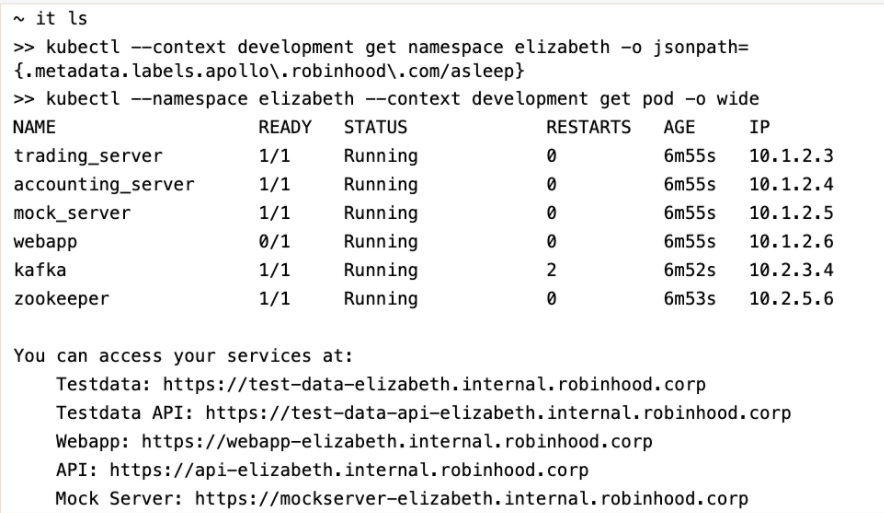This screenshot has width=884, height=513.
Task: Open the Mock Server URL link
Action: coord(471,498)
